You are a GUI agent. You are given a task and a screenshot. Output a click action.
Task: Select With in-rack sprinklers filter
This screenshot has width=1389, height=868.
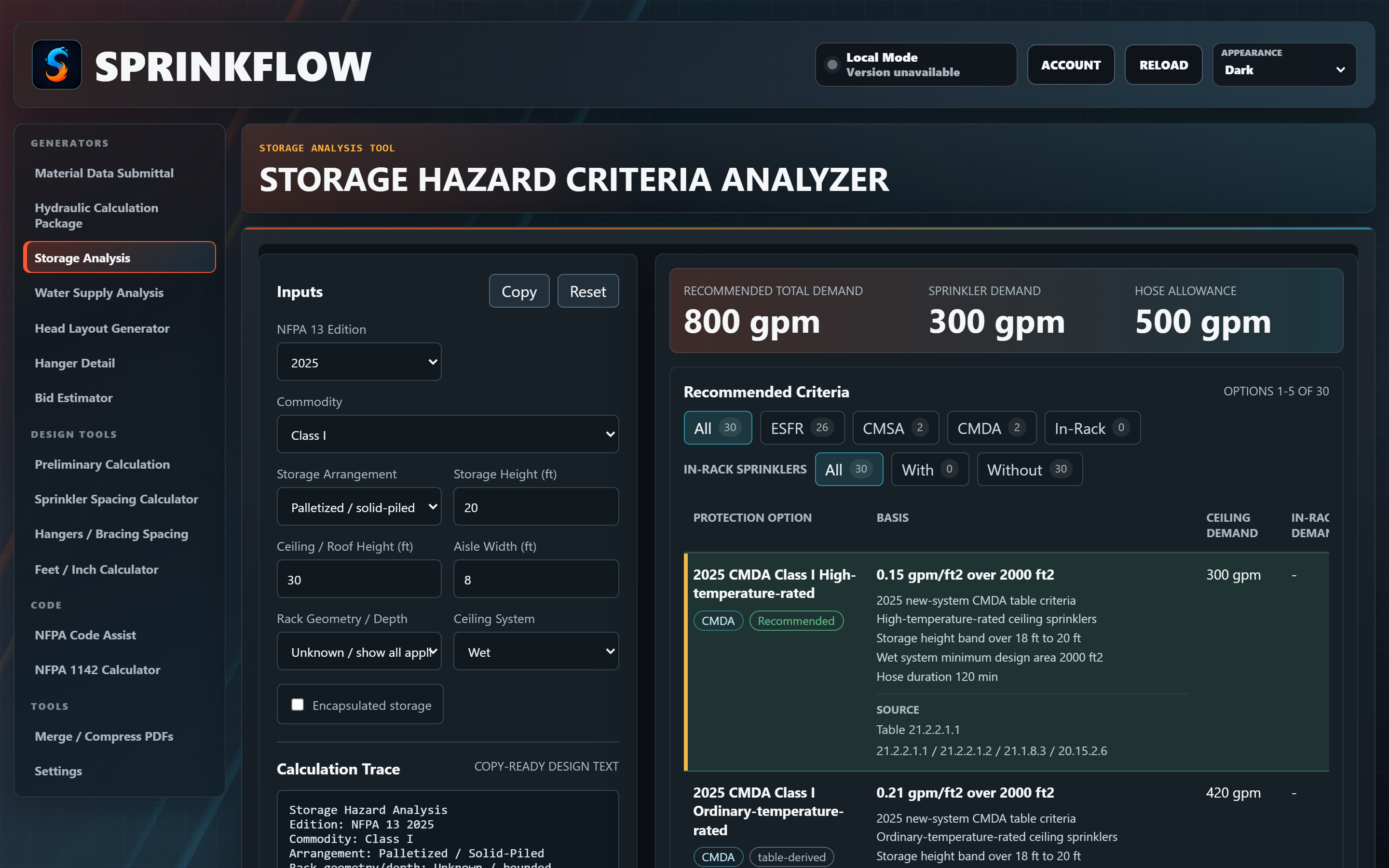pos(930,469)
